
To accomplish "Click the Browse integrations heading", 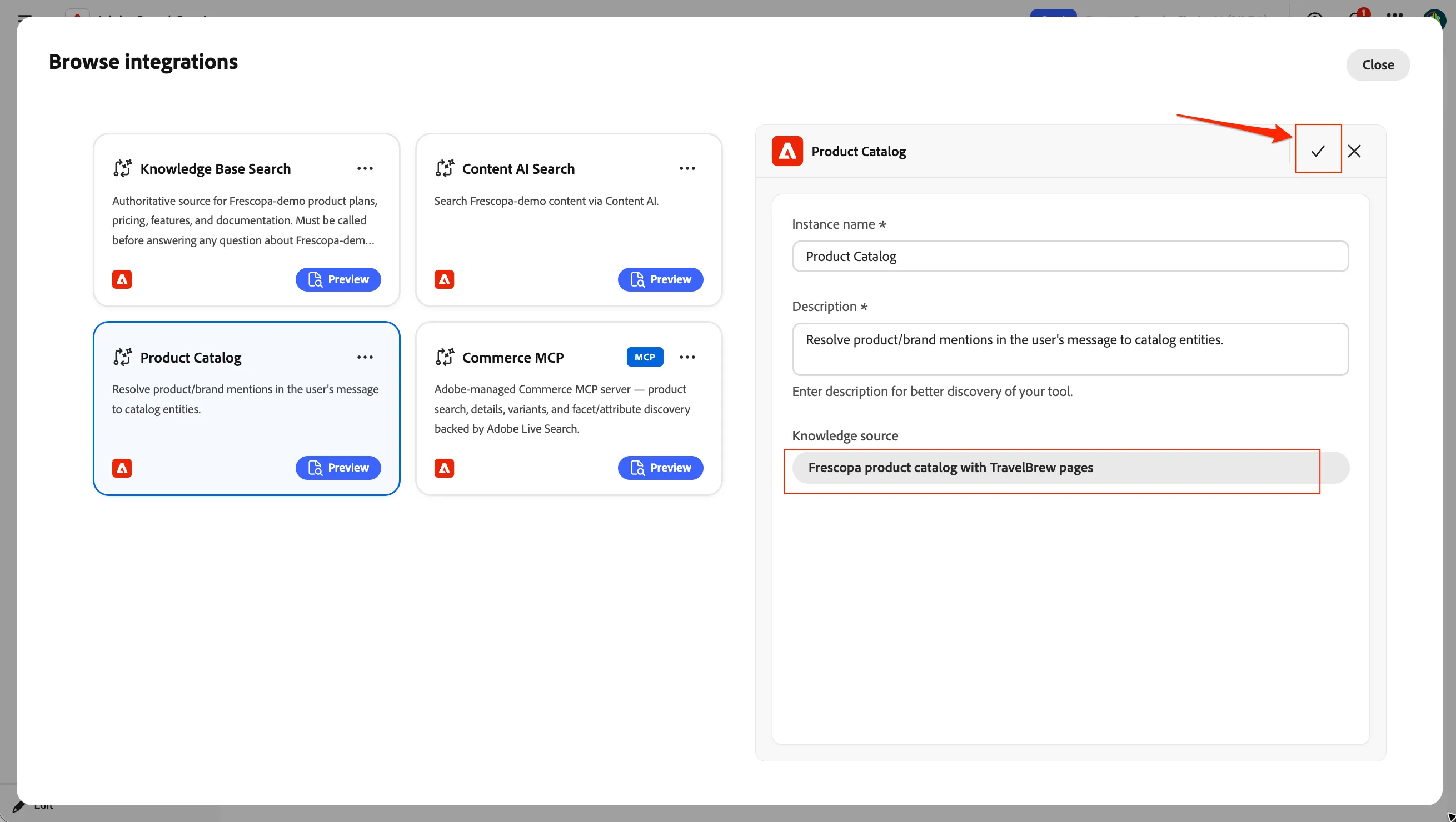I will click(x=143, y=62).
